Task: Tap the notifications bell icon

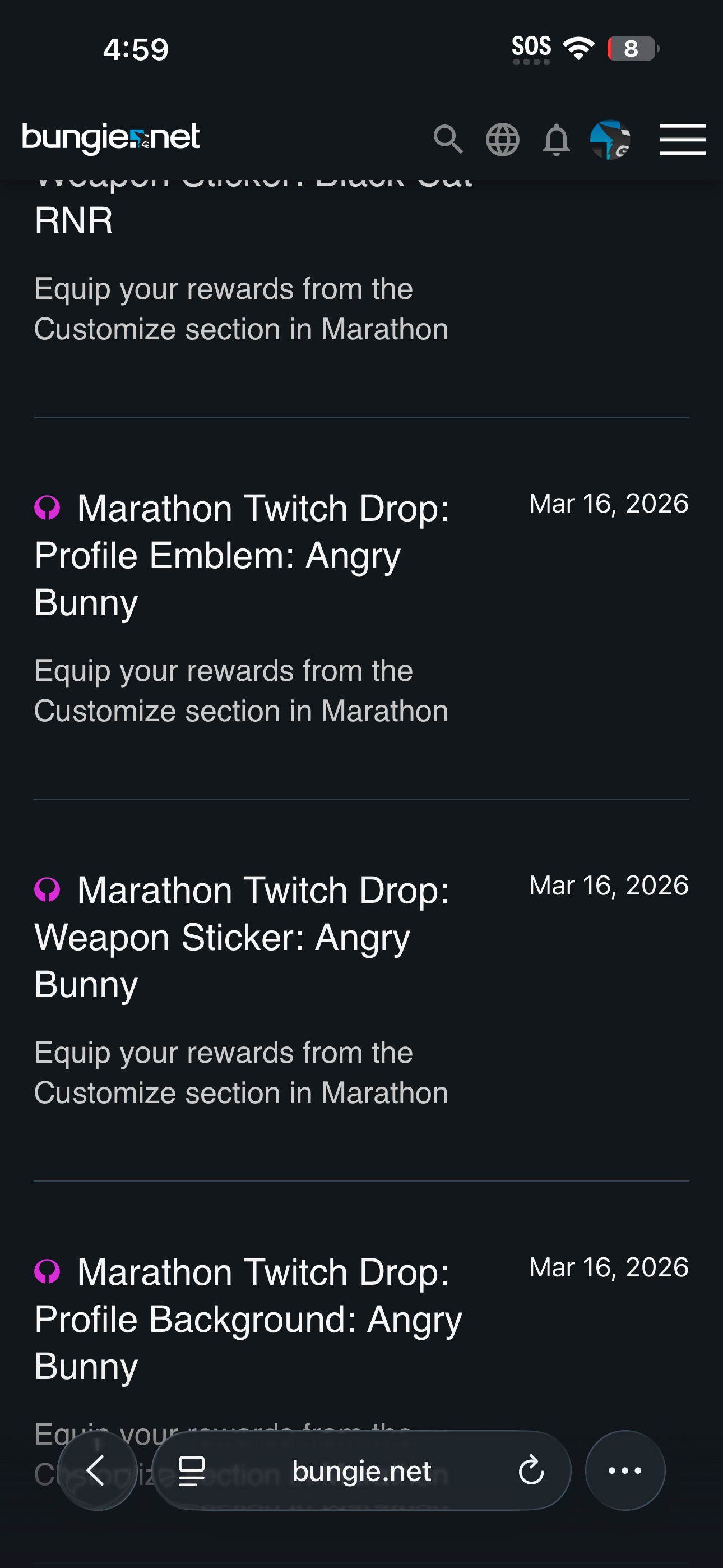Action: (x=555, y=140)
